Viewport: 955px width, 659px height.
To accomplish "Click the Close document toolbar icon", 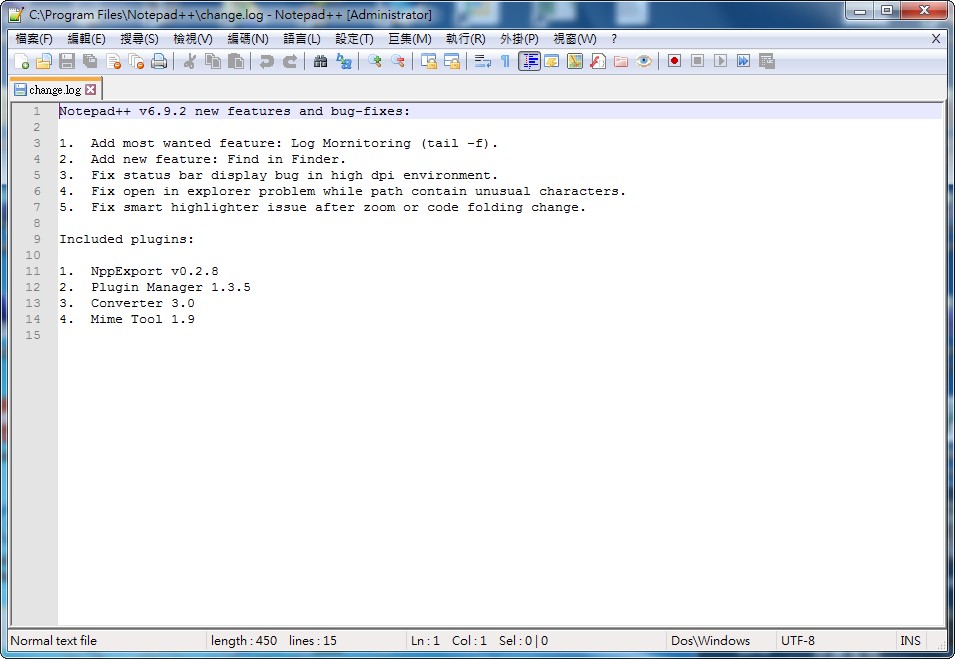I will click(113, 61).
